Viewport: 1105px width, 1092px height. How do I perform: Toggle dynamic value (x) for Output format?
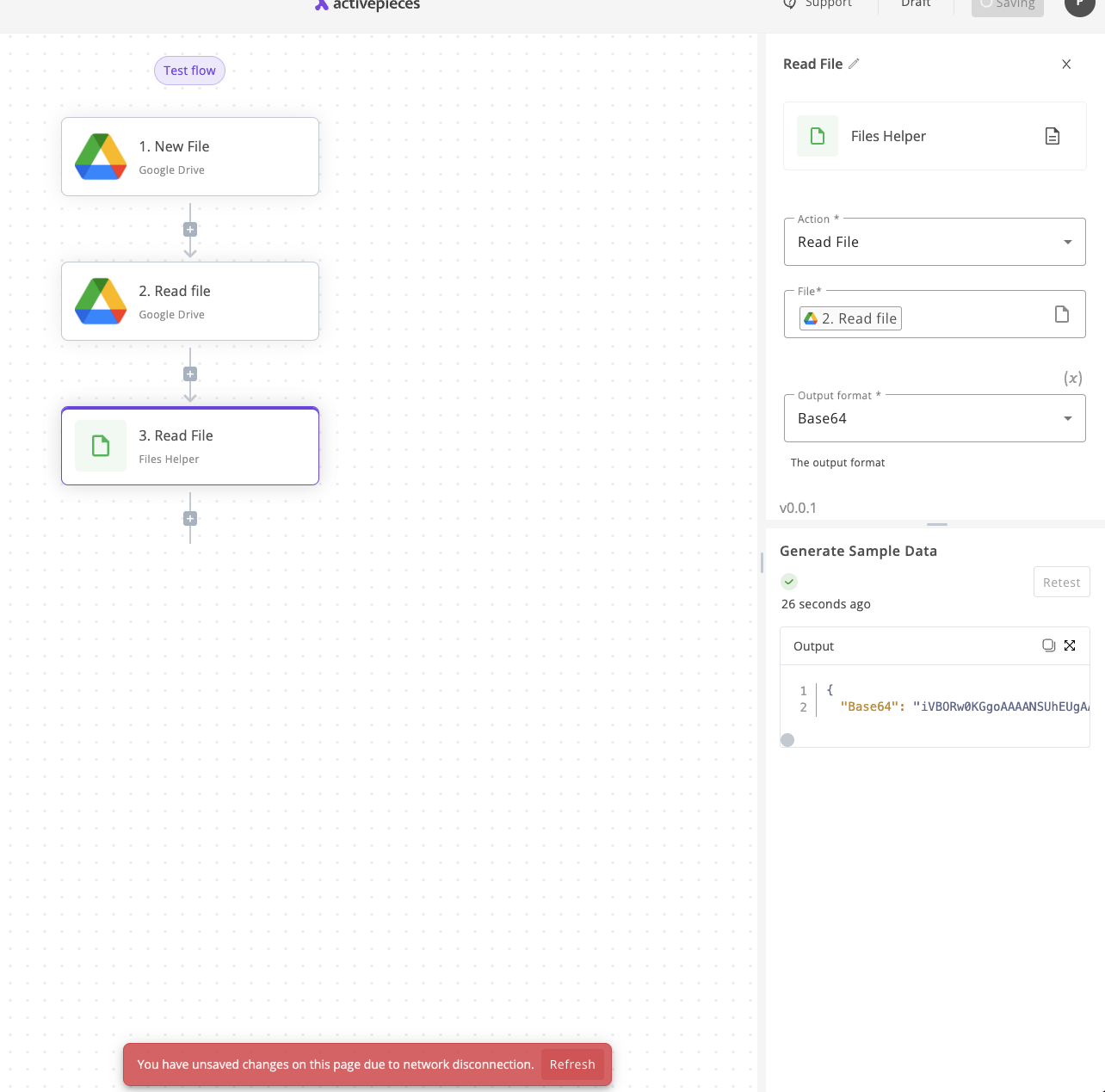point(1073,378)
